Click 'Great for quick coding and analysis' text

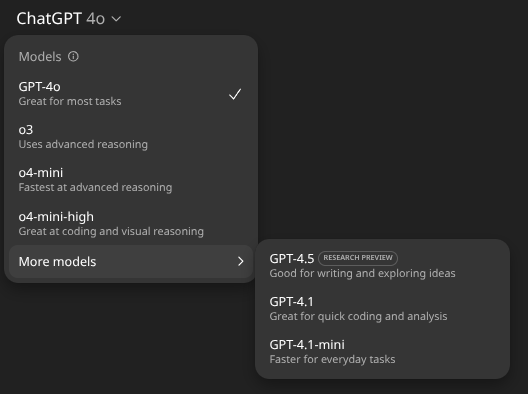tap(358, 317)
